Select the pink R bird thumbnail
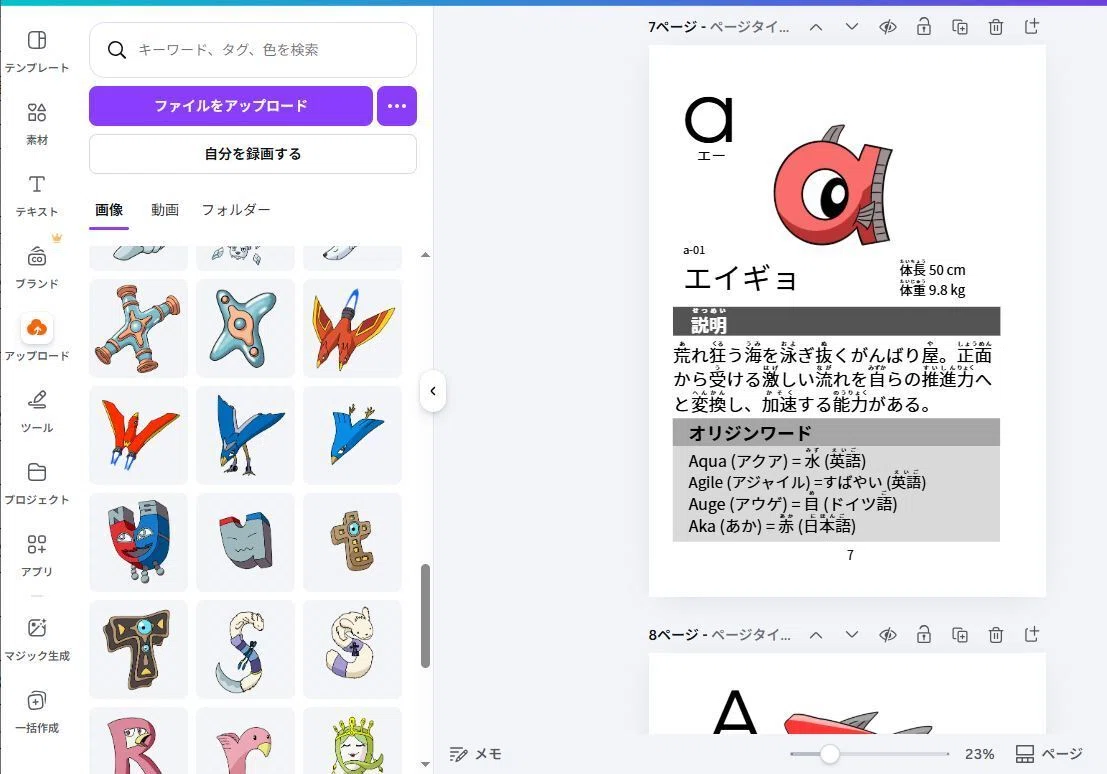The width and height of the screenshot is (1107, 774). pyautogui.click(x=138, y=740)
